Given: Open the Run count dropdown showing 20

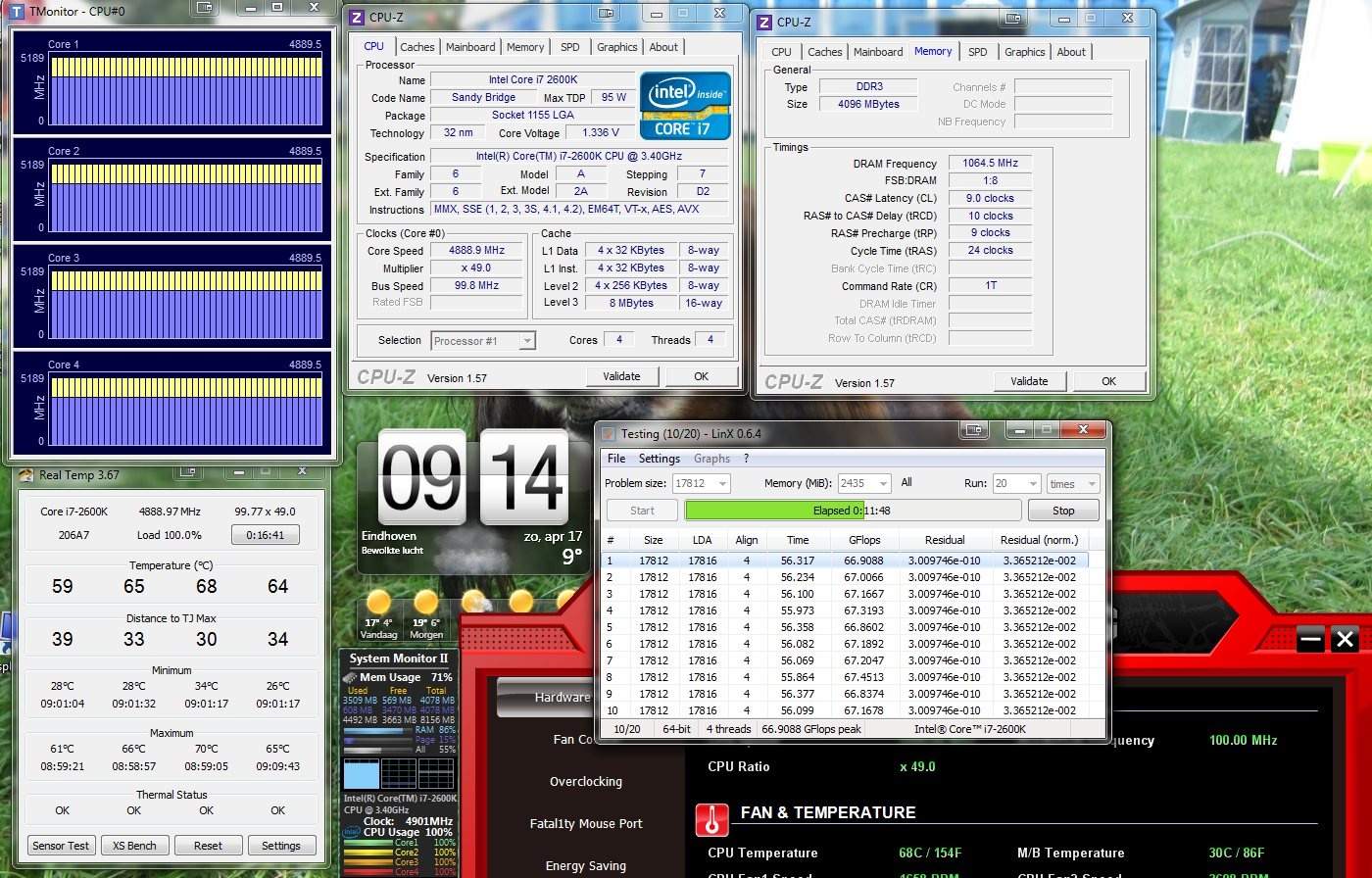Looking at the screenshot, I should [1016, 483].
